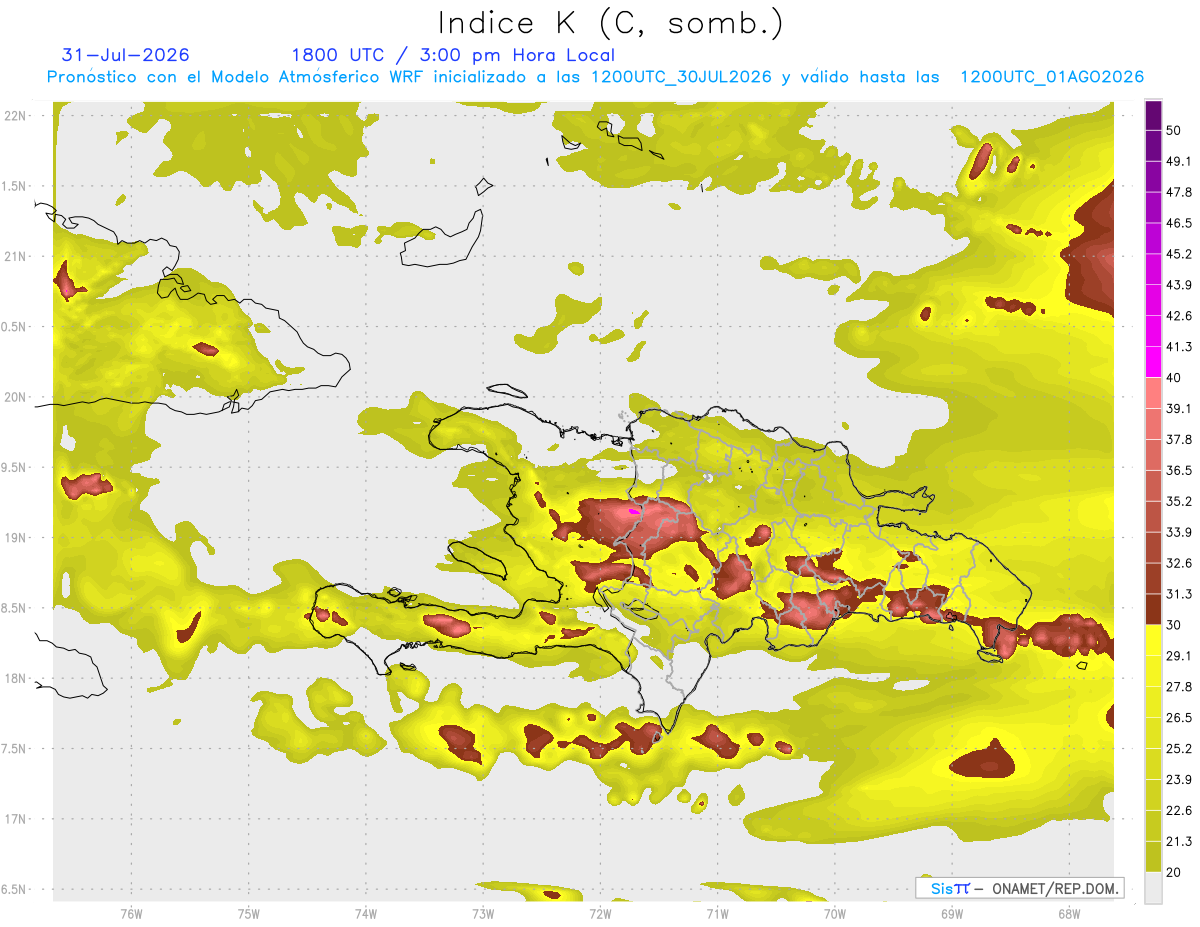Click the "20N" latitude label

(15, 397)
